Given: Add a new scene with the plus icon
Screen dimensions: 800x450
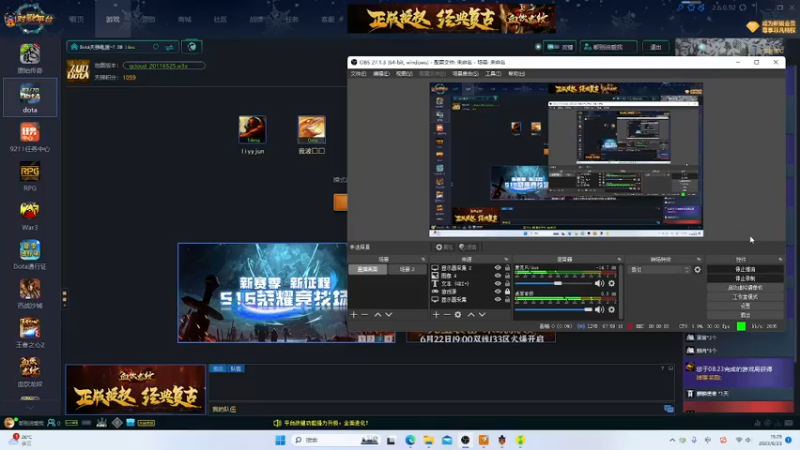Looking at the screenshot, I should coord(354,314).
